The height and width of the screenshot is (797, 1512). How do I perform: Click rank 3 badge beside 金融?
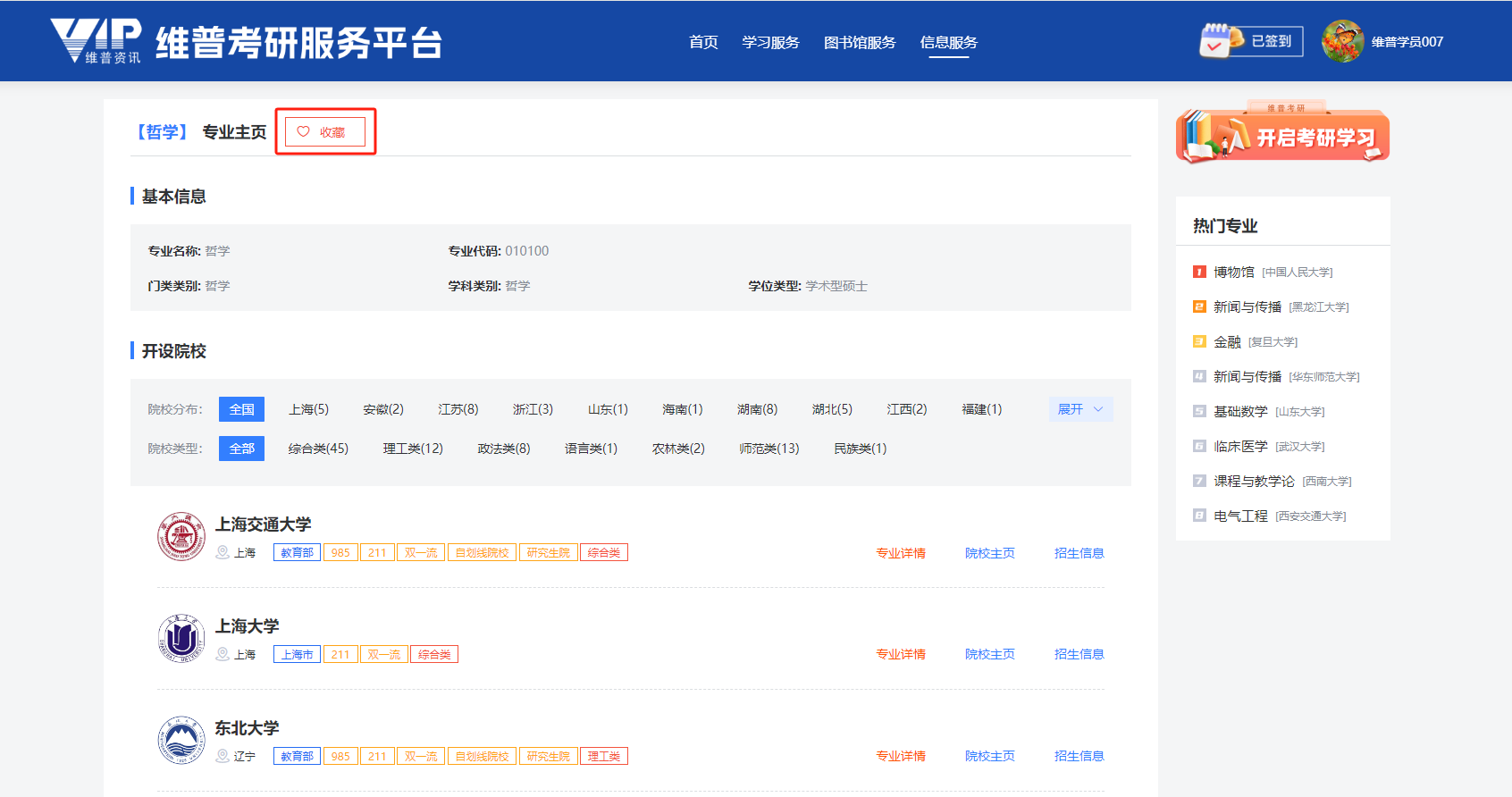pos(1199,341)
